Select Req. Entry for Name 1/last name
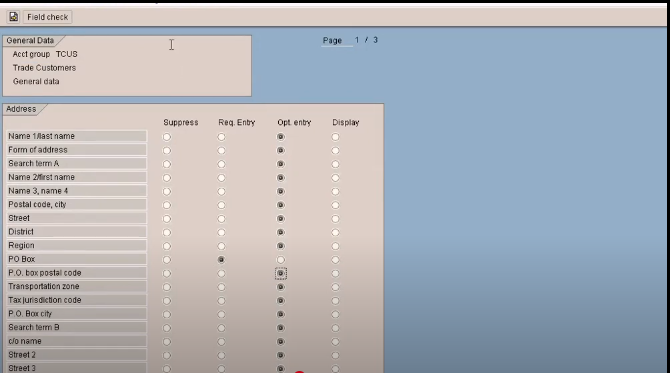 click(x=221, y=137)
